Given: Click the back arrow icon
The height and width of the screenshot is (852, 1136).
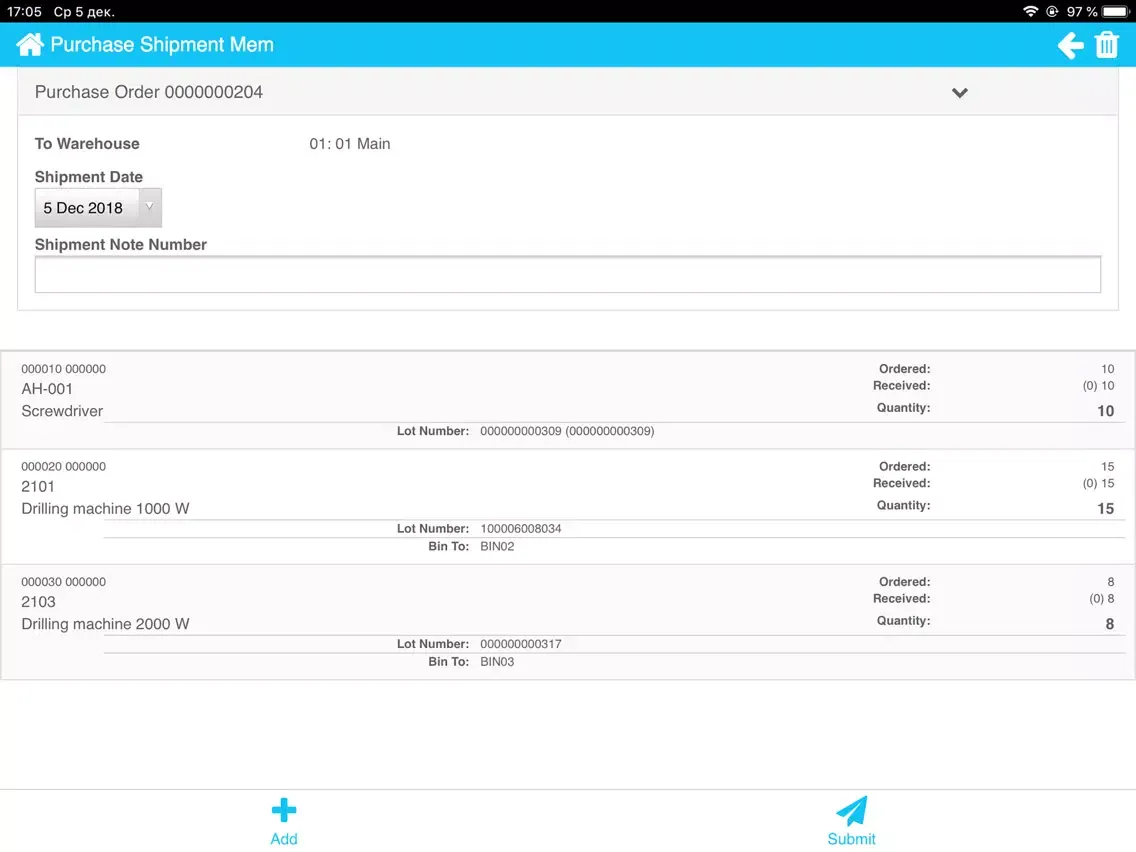Looking at the screenshot, I should (x=1070, y=45).
